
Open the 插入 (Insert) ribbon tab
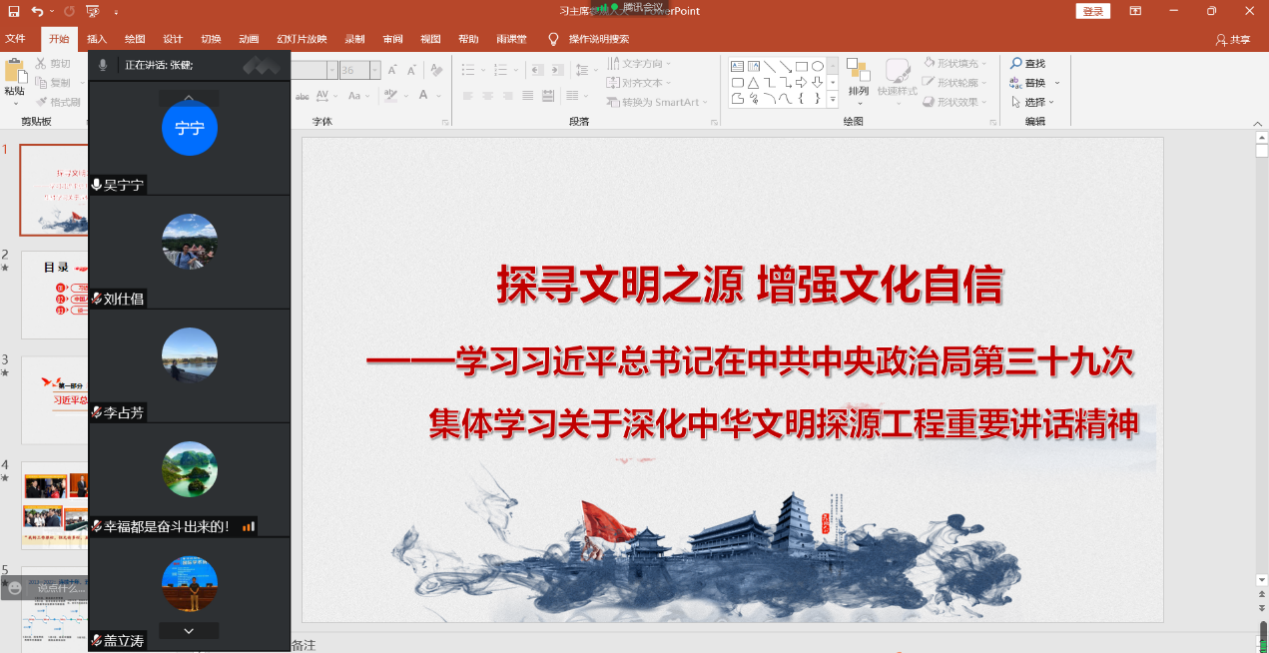pos(97,39)
